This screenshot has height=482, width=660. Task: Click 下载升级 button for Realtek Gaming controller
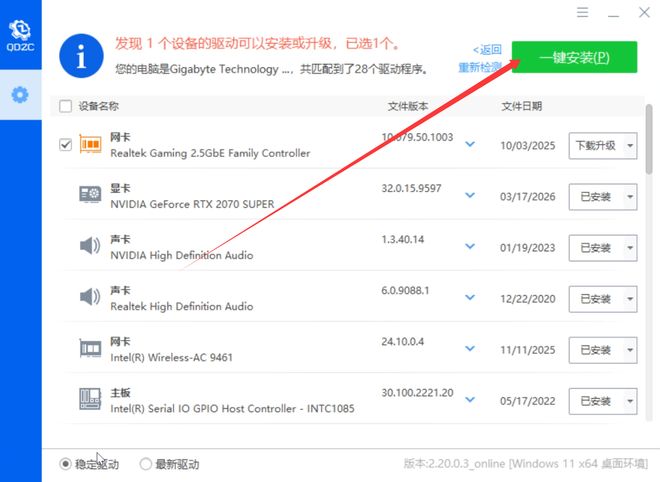click(596, 146)
